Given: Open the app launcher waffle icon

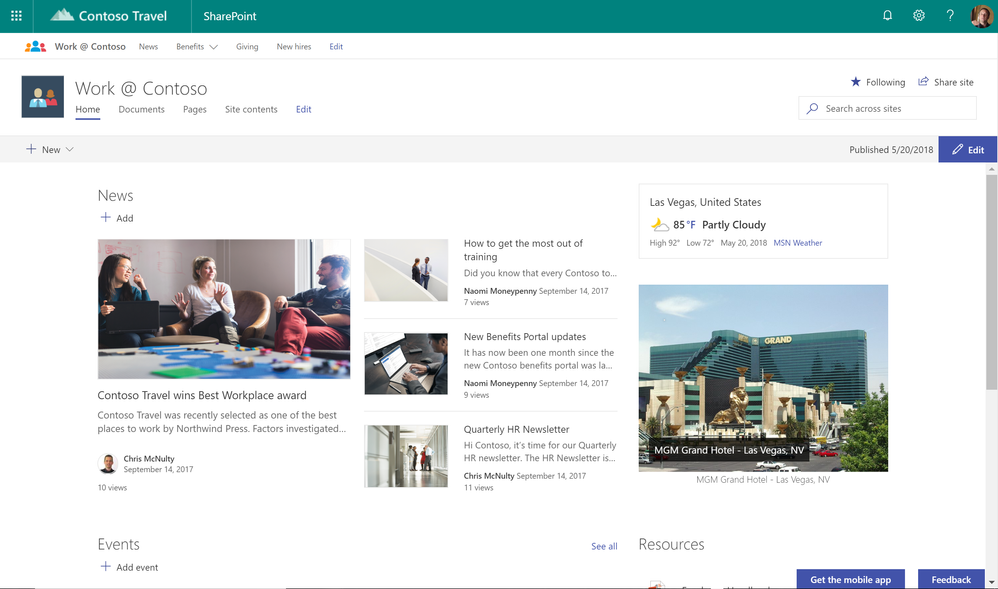Looking at the screenshot, I should click(16, 16).
